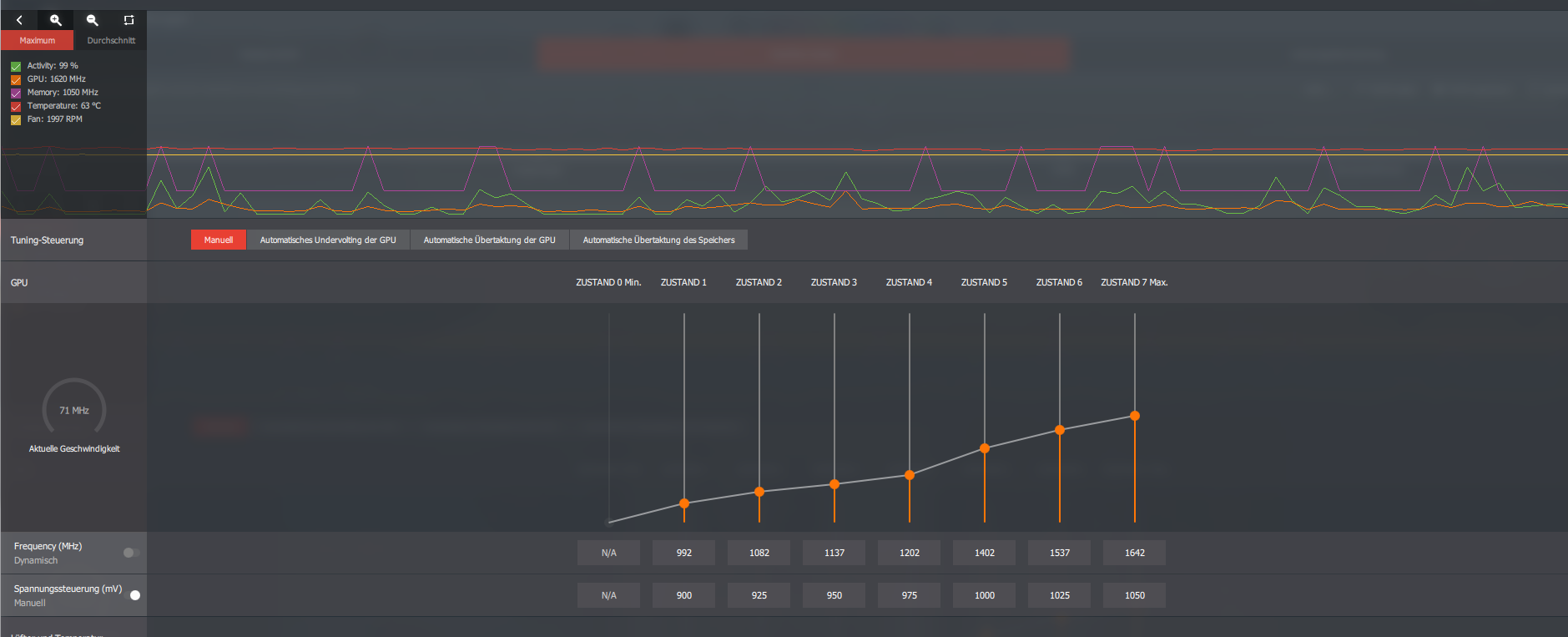Toggle the Frequency (MHz) Dynamisch switch
The width and height of the screenshot is (1568, 637).
click(131, 553)
